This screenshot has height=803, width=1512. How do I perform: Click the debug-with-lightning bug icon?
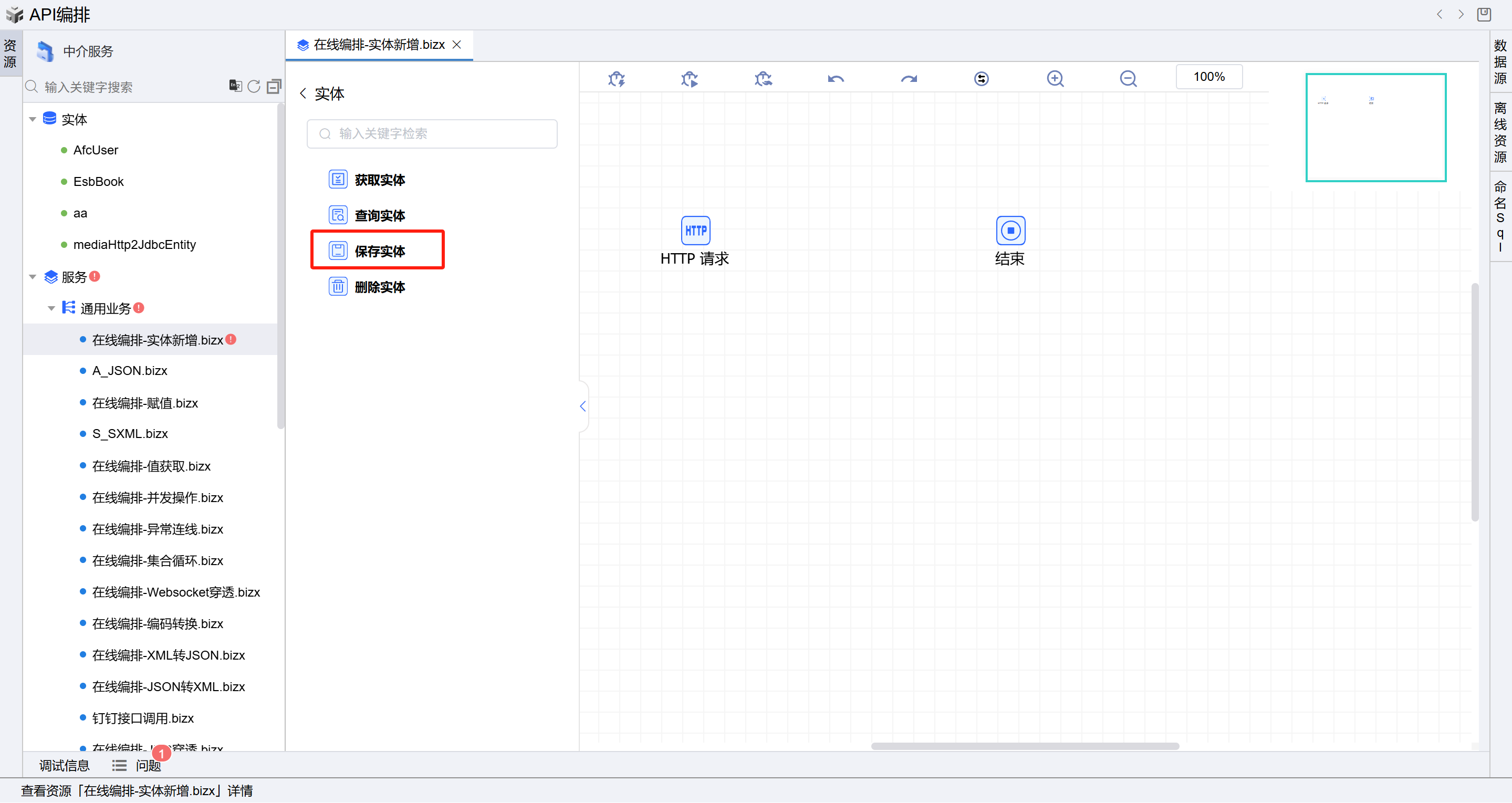click(x=617, y=79)
